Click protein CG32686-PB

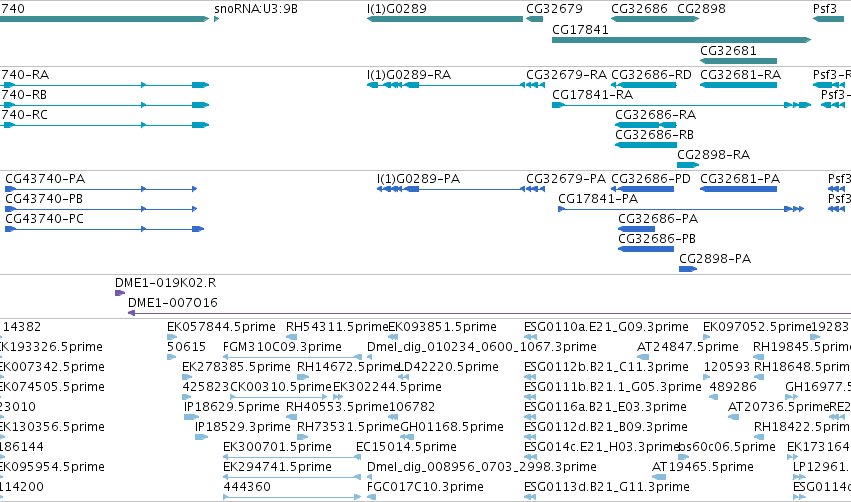[646, 249]
